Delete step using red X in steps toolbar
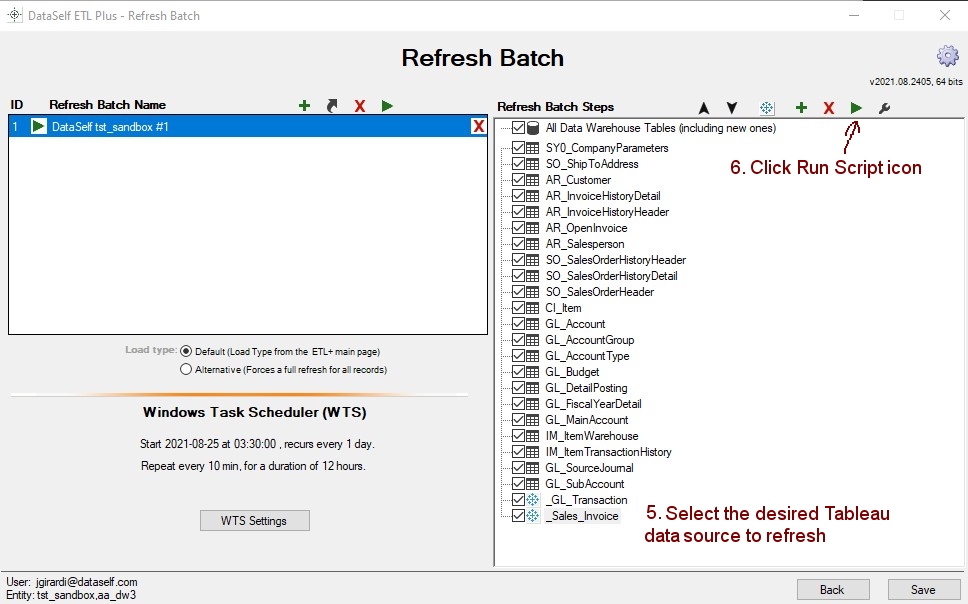The height and width of the screenshot is (604, 968). pos(828,108)
